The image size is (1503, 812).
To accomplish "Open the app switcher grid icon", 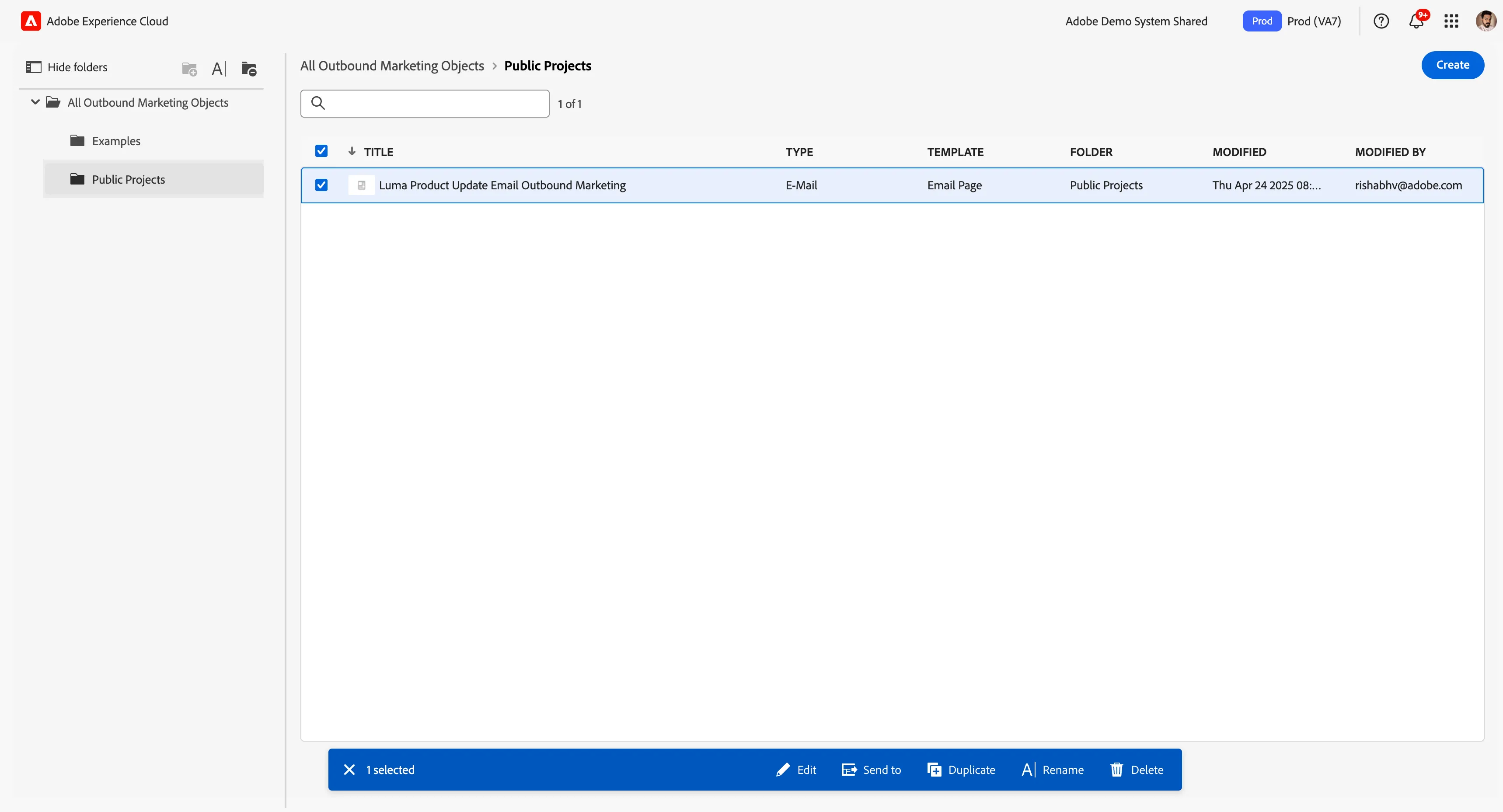I will 1451,21.
